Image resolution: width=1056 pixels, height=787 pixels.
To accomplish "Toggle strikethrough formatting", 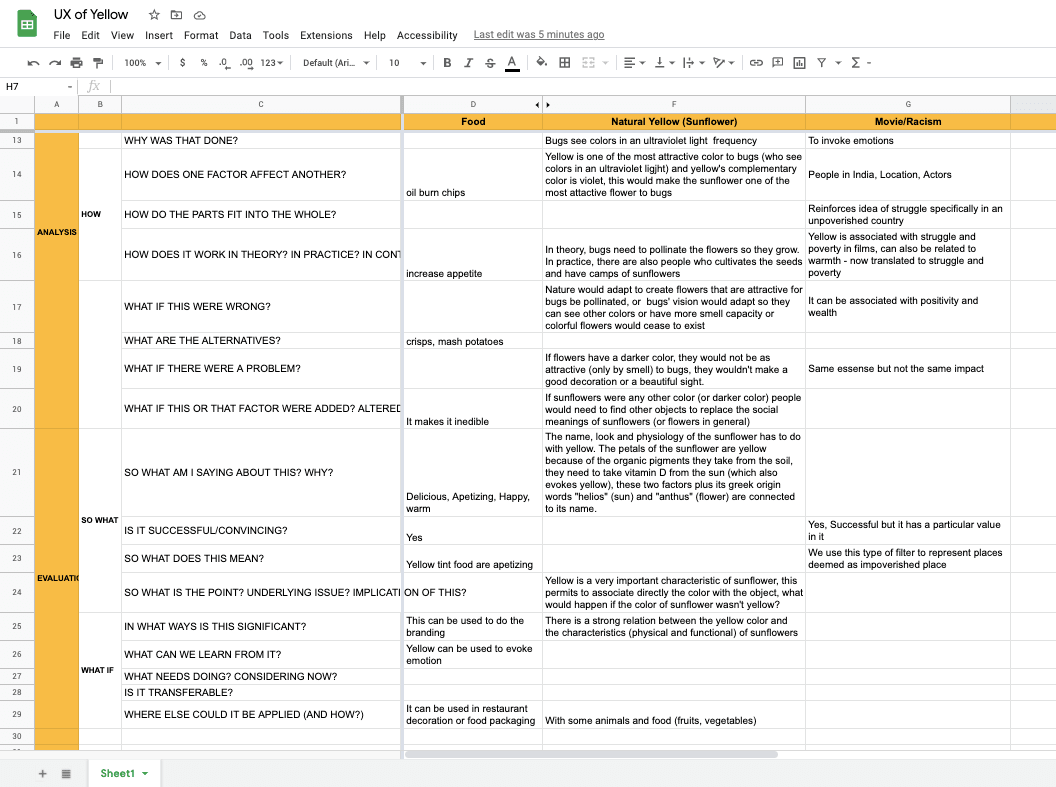I will pos(490,63).
